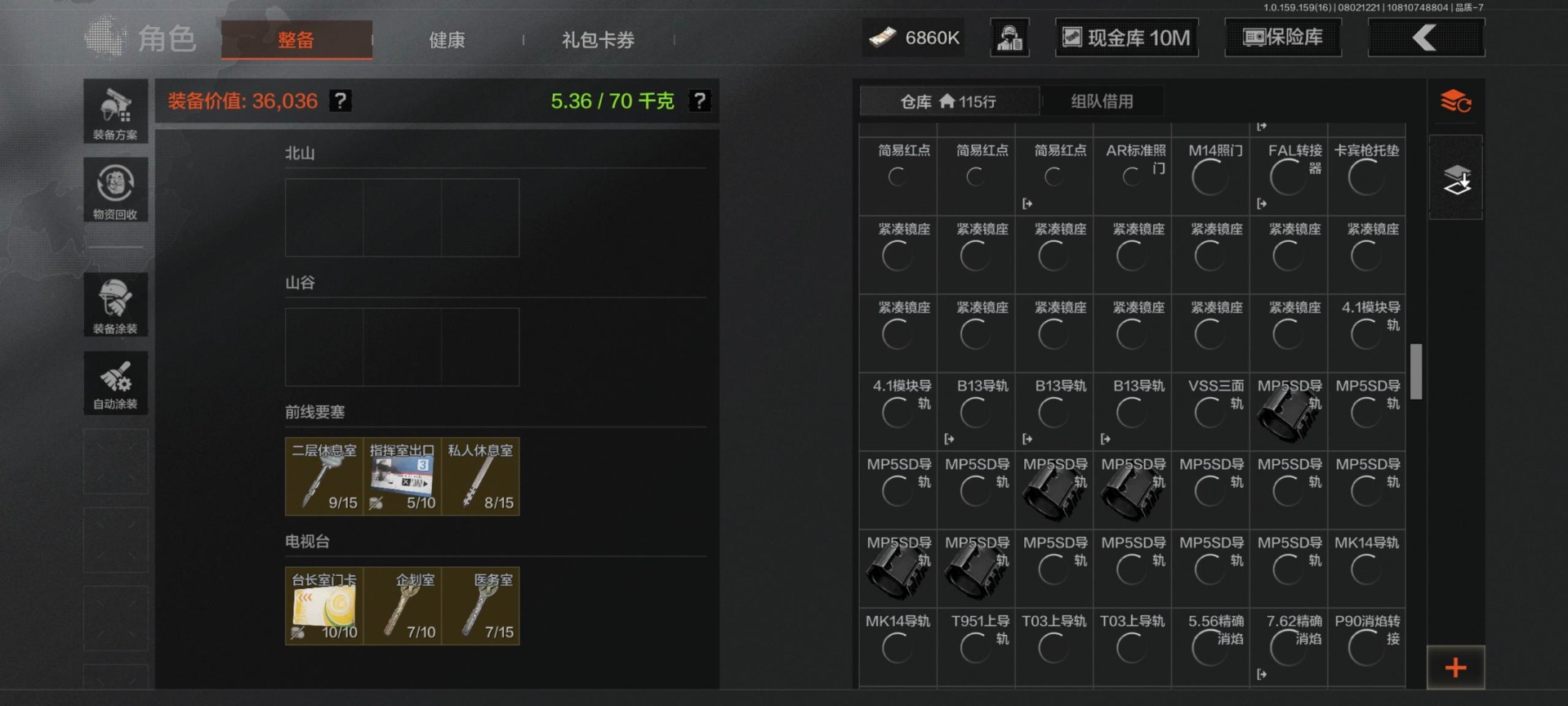Select the 组队借用 tab

click(x=1102, y=101)
